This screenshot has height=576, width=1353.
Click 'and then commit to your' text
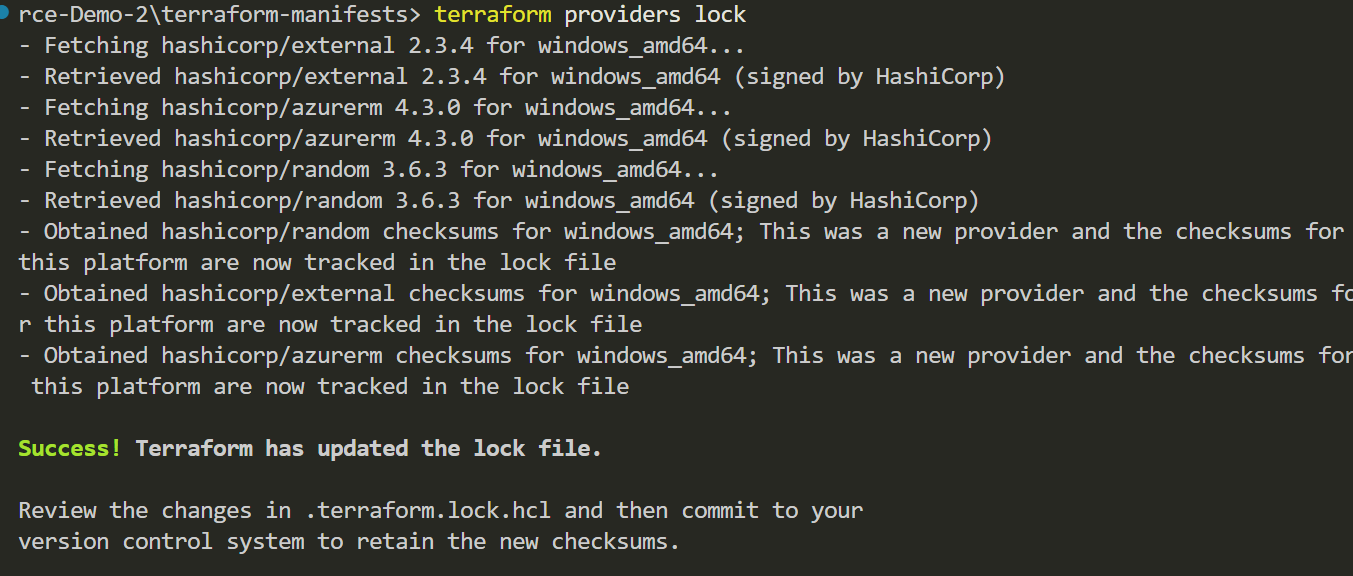pyautogui.click(x=714, y=511)
